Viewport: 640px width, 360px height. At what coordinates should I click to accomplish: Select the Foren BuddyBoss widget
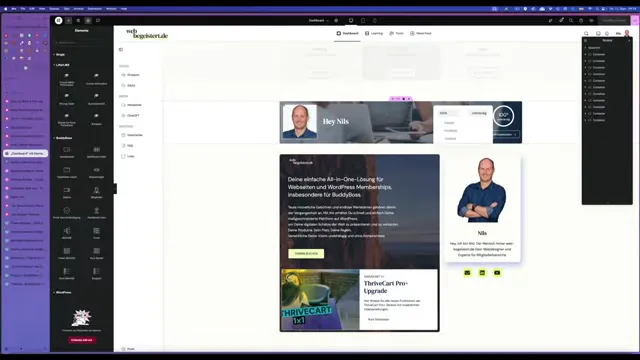[x=96, y=233]
